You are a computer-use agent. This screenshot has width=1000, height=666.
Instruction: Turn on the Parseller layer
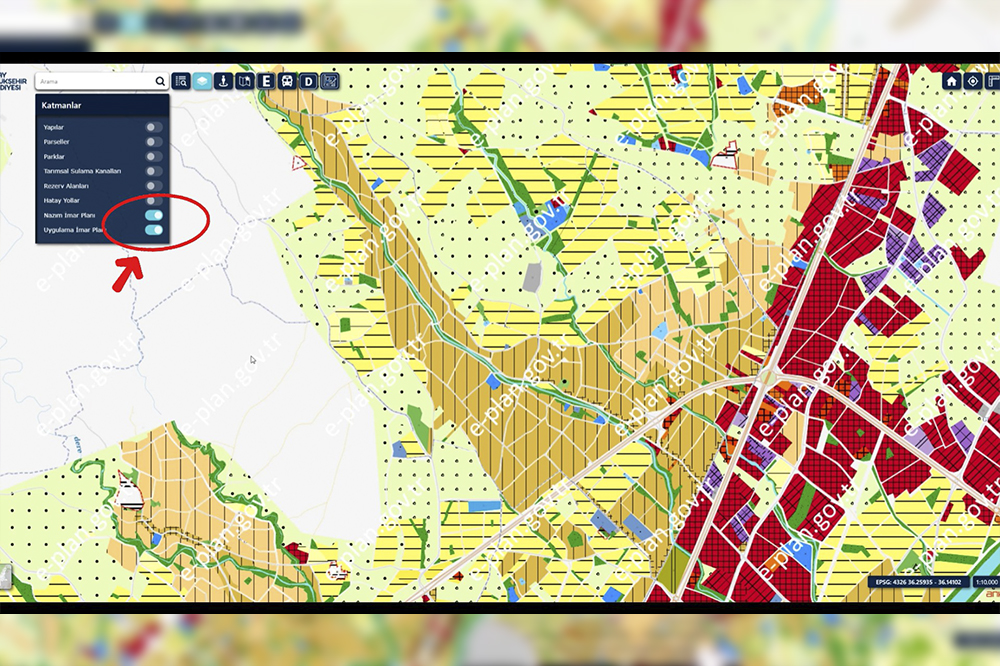[x=153, y=142]
